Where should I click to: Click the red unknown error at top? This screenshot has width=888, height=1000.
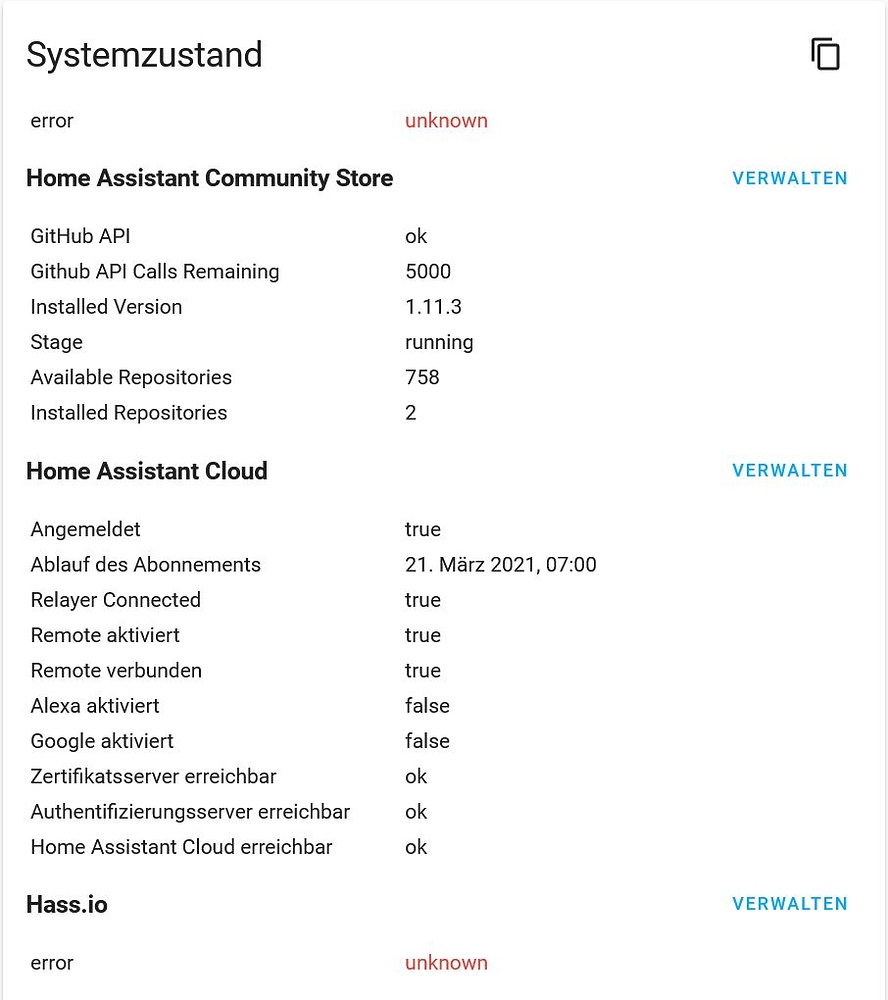coord(446,120)
